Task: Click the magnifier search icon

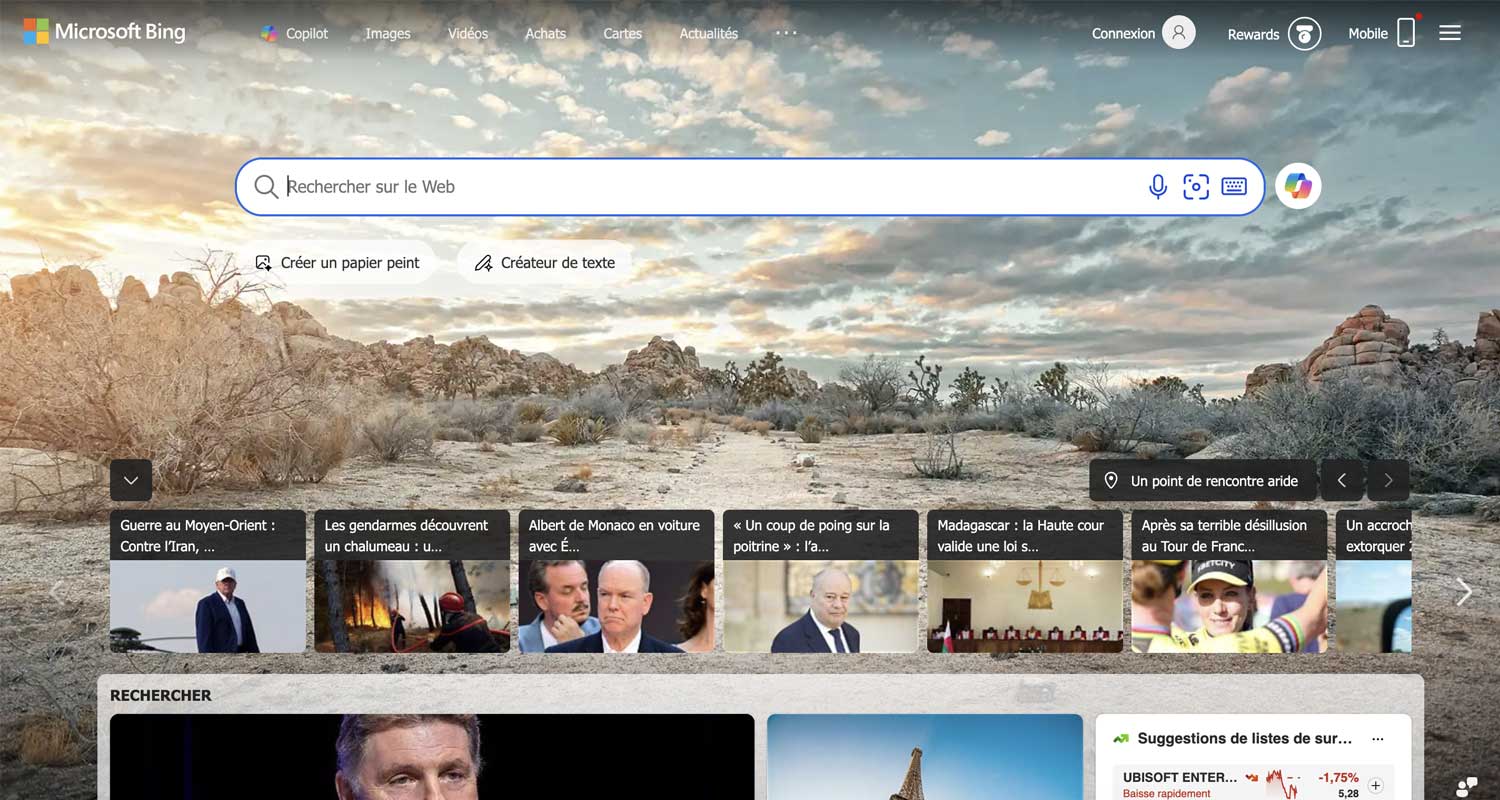Action: [265, 187]
